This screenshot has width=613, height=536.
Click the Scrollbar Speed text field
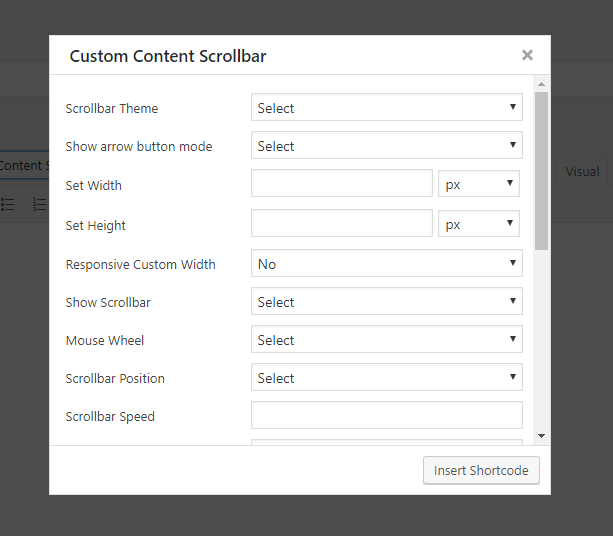point(386,416)
